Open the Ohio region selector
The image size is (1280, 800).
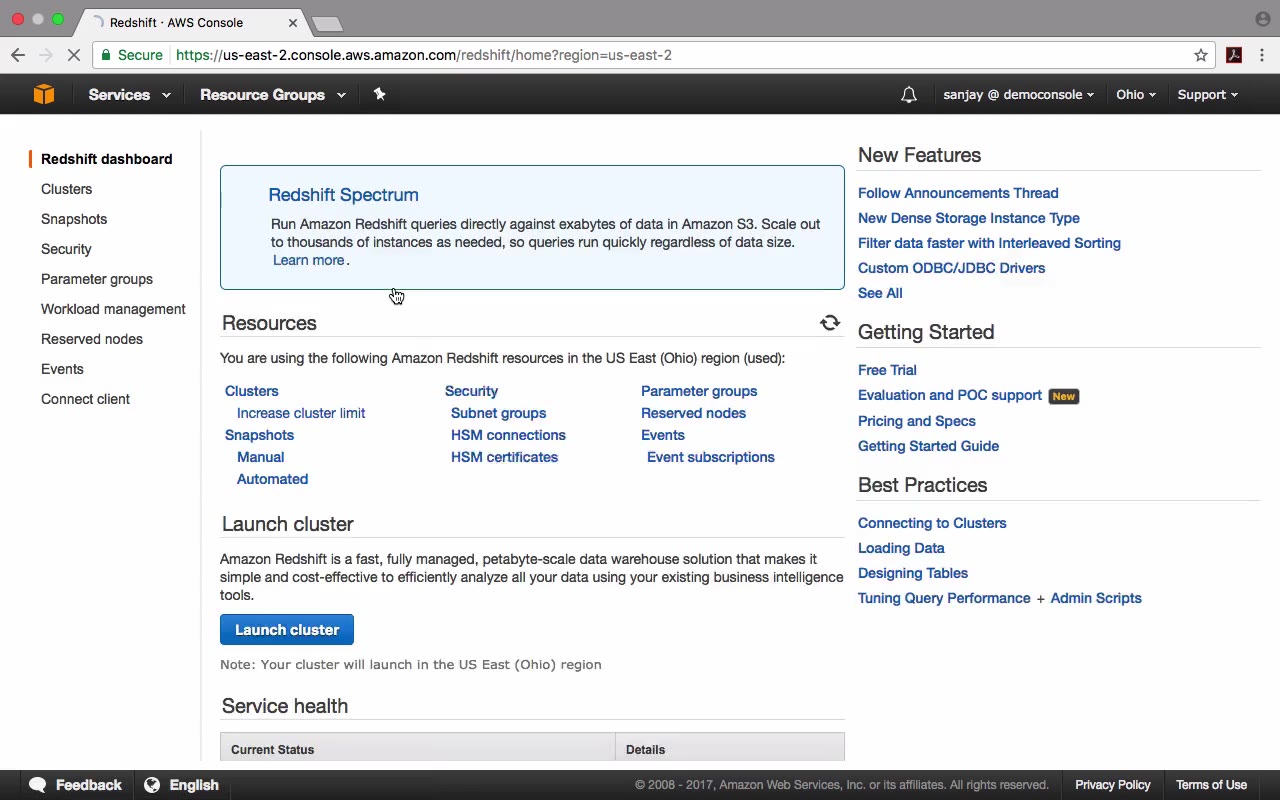click(x=1136, y=95)
